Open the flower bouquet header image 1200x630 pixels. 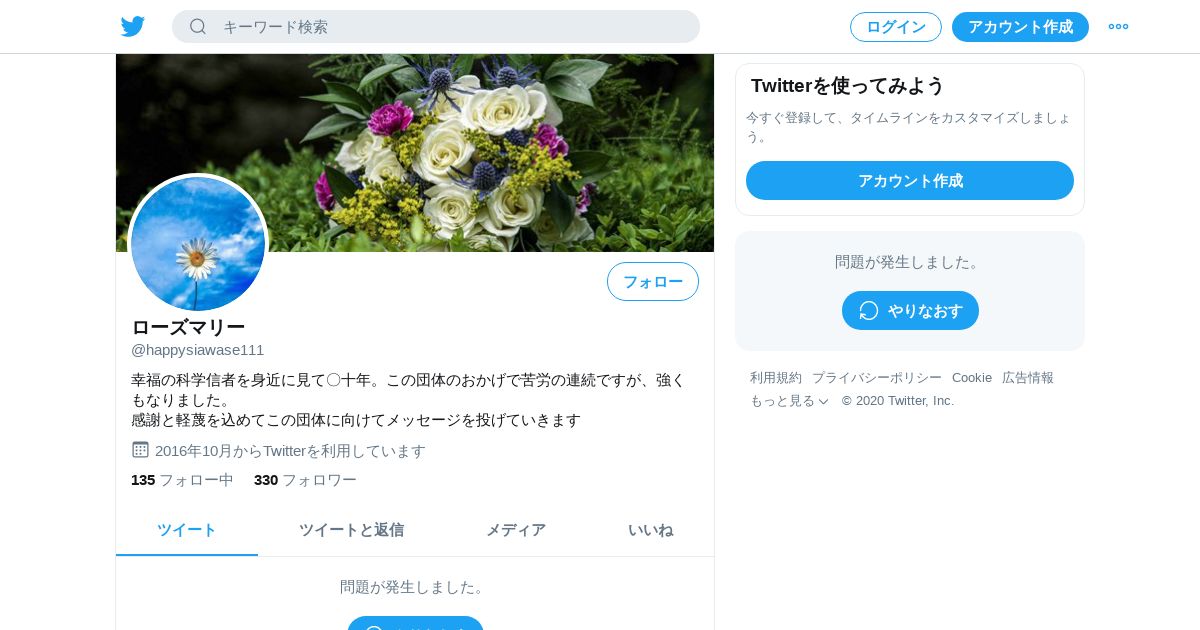point(415,152)
